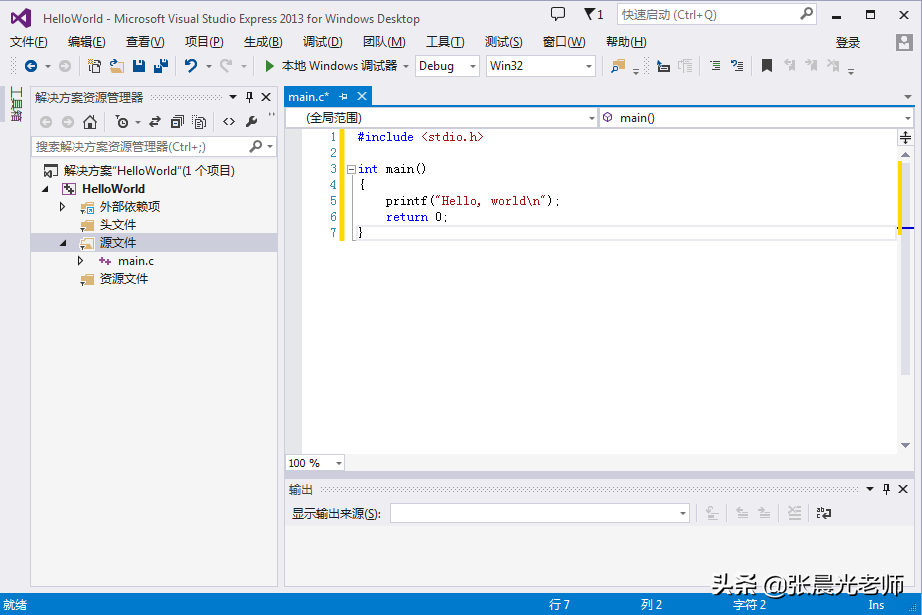This screenshot has width=922, height=615.
Task: Collapse the HelloWorld project node
Action: coord(45,189)
